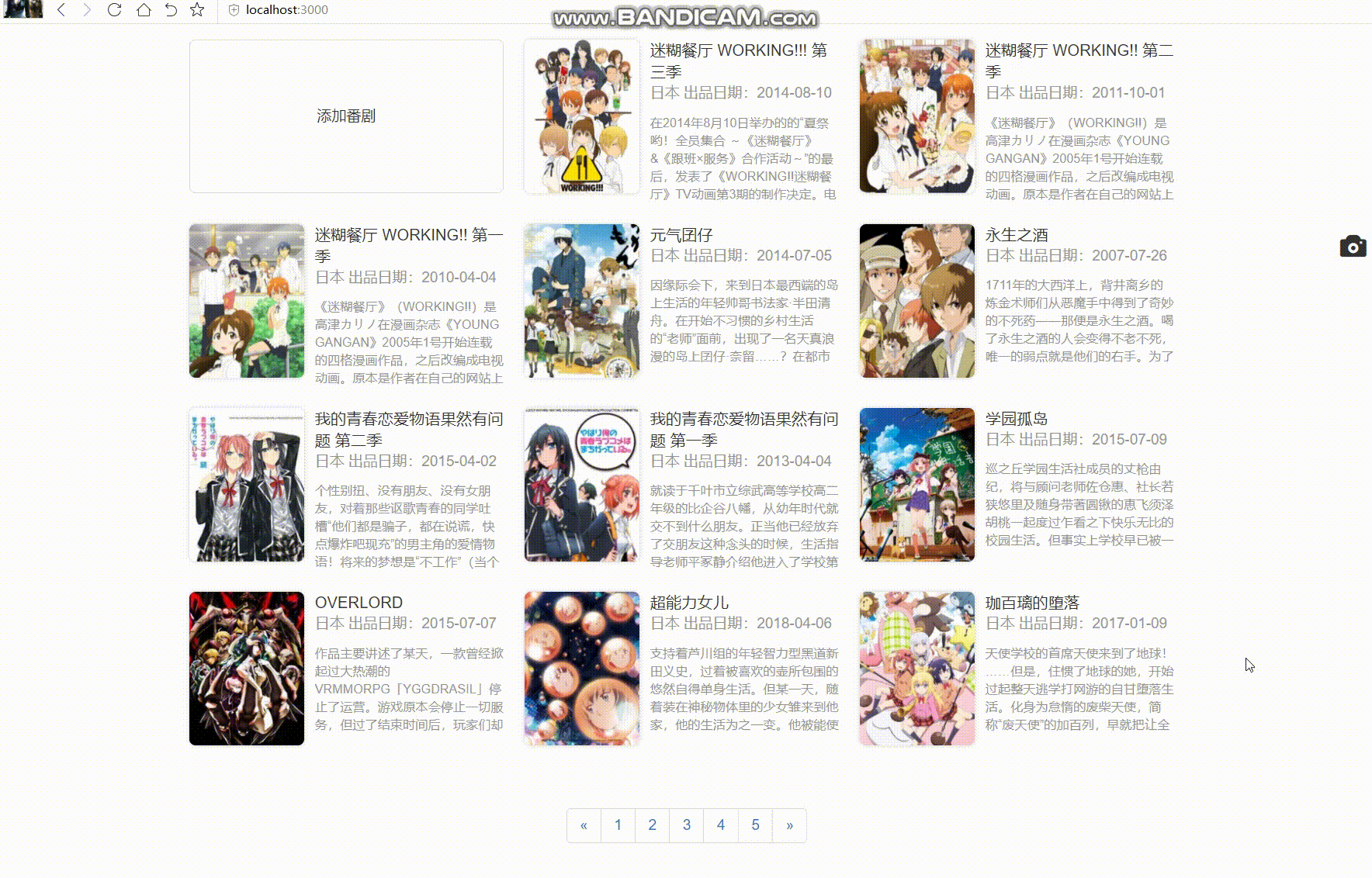Screen dimensions: 1372x878
Task: Click the localhost:3000 address bar
Action: [287, 10]
